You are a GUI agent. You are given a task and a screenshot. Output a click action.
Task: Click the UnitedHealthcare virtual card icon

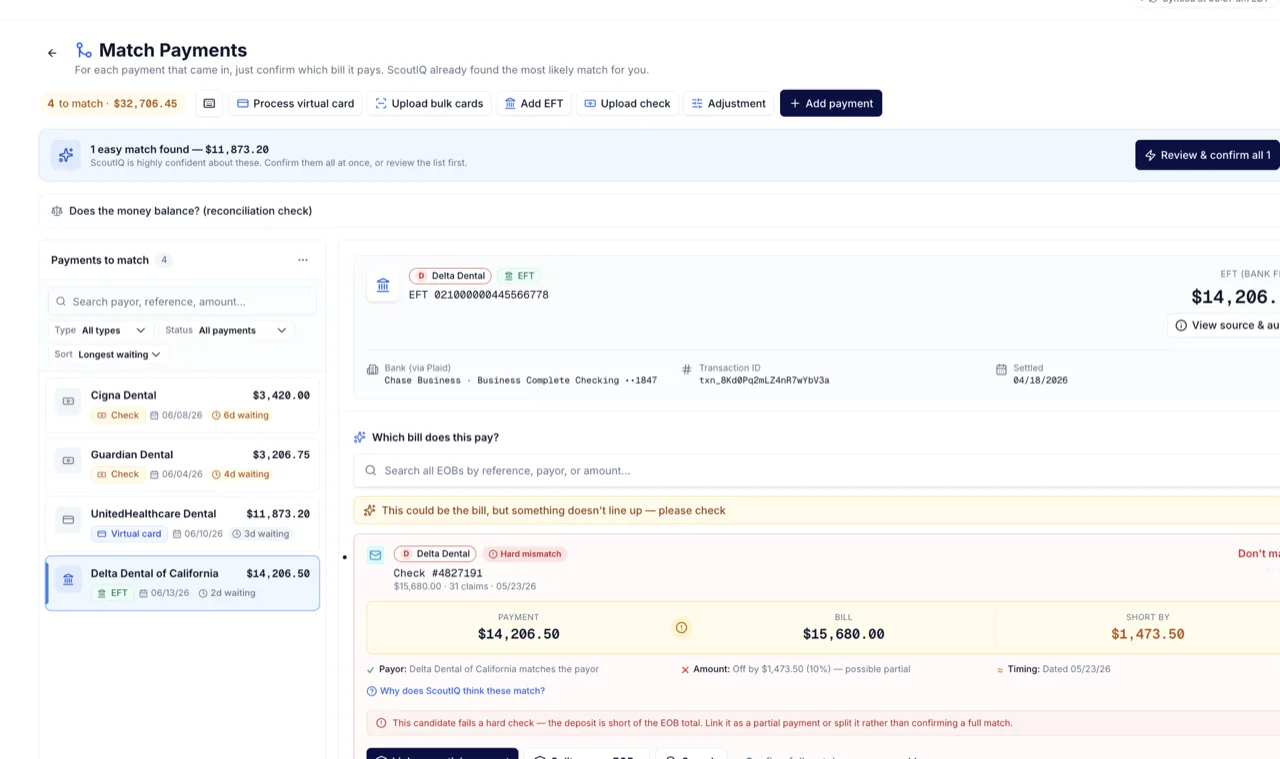pos(68,519)
